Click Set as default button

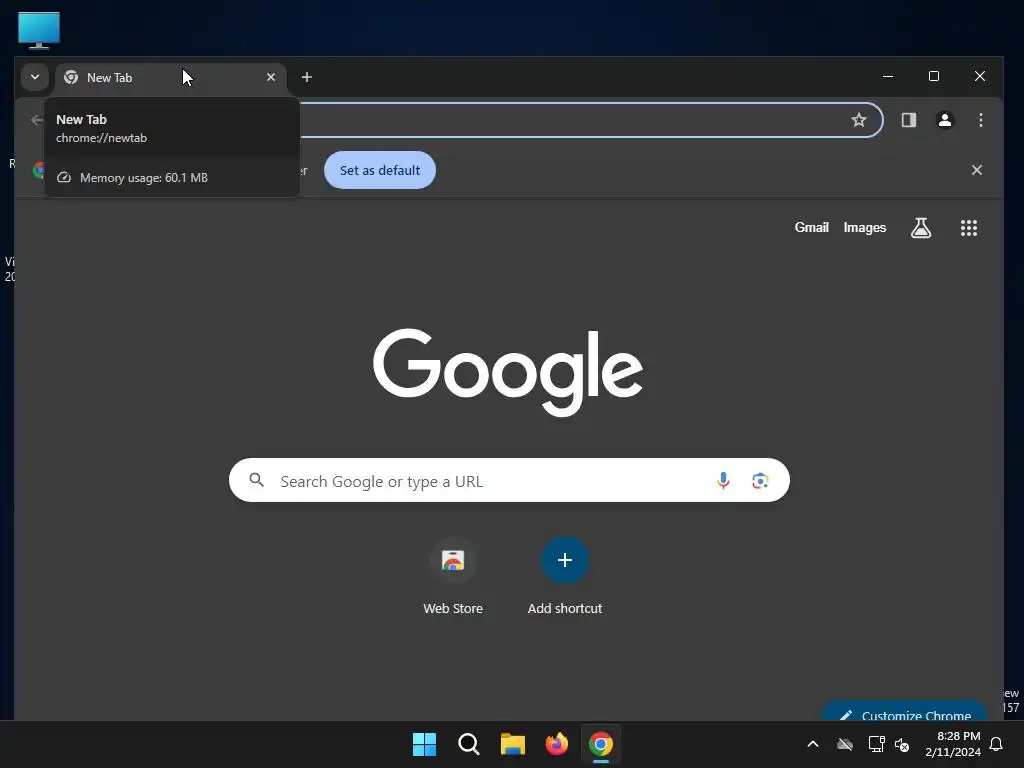tap(380, 170)
